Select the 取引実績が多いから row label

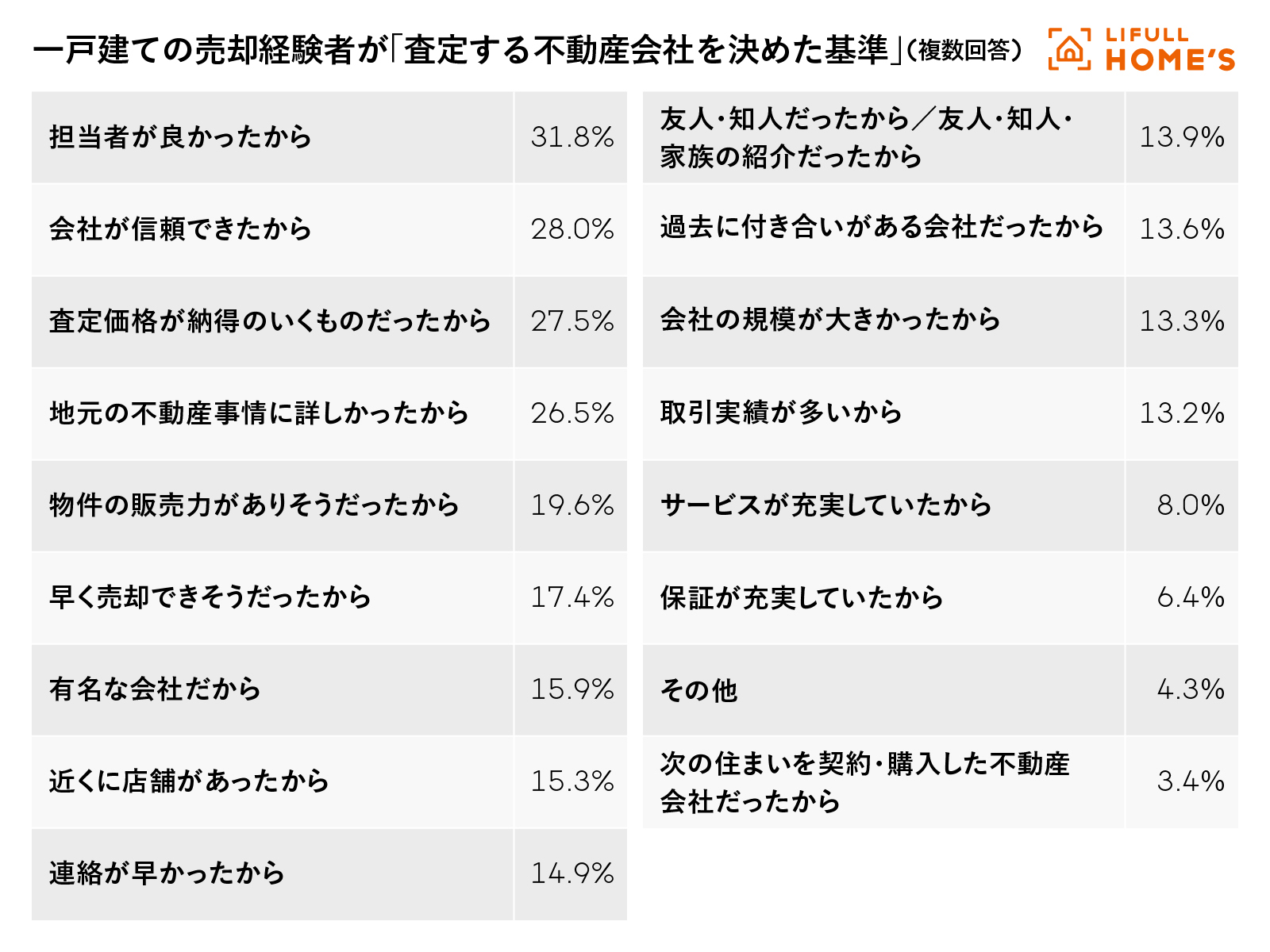click(x=781, y=413)
